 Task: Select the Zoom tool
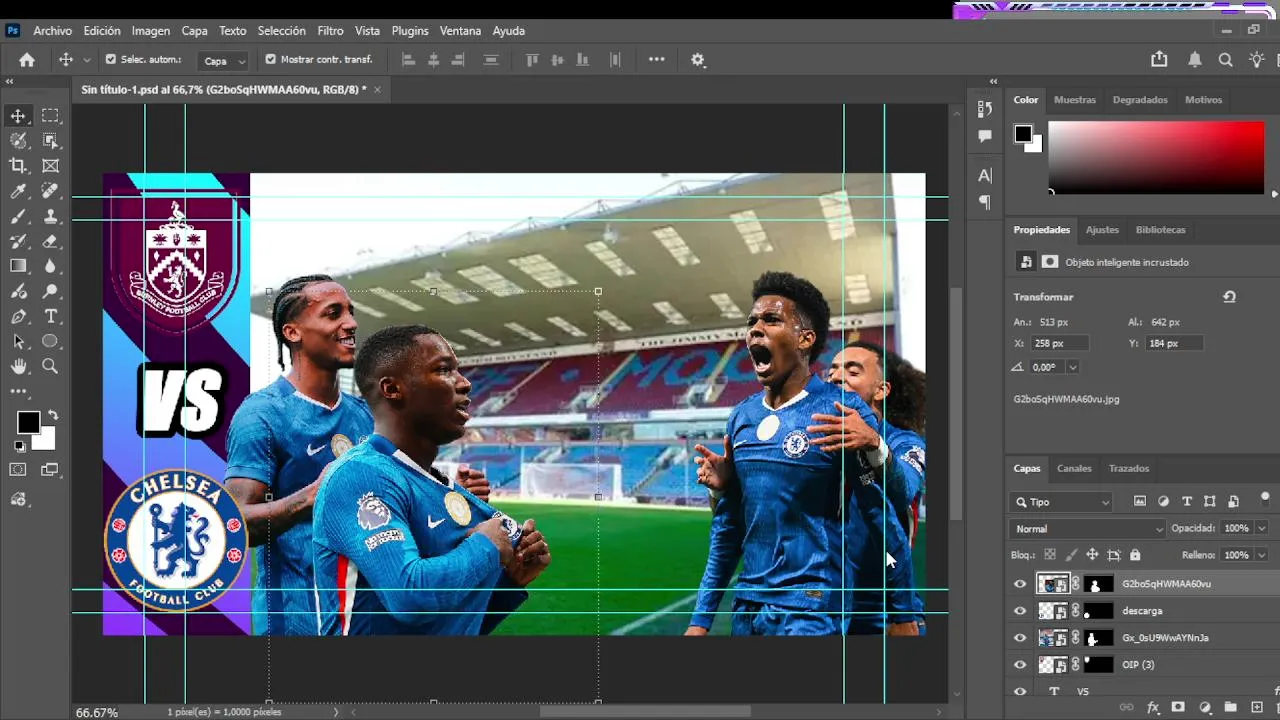pyautogui.click(x=50, y=366)
